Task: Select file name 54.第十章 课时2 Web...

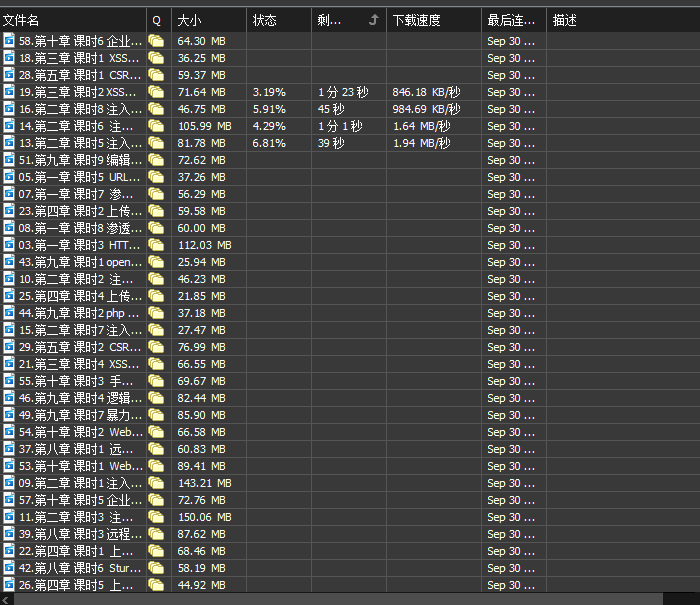Action: [x=81, y=432]
